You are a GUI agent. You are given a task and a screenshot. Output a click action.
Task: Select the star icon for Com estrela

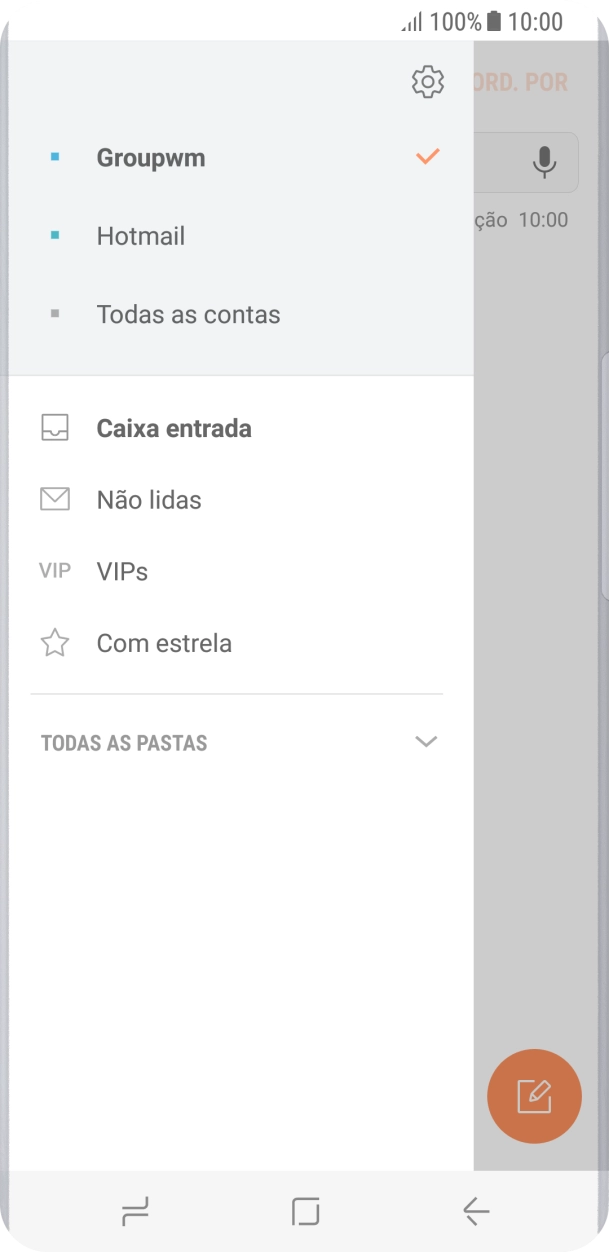(x=55, y=642)
